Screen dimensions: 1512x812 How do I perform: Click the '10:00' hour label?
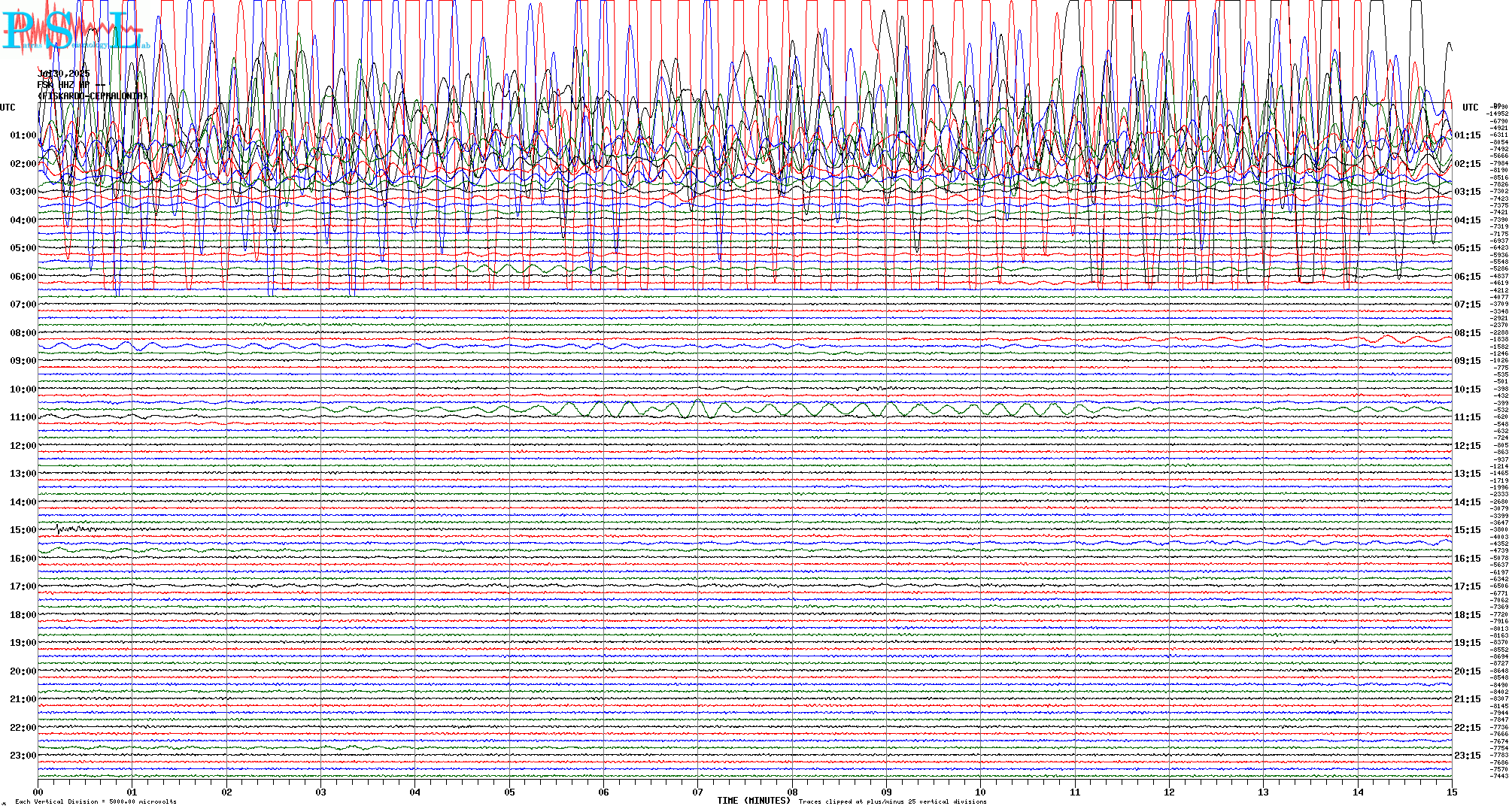(23, 389)
